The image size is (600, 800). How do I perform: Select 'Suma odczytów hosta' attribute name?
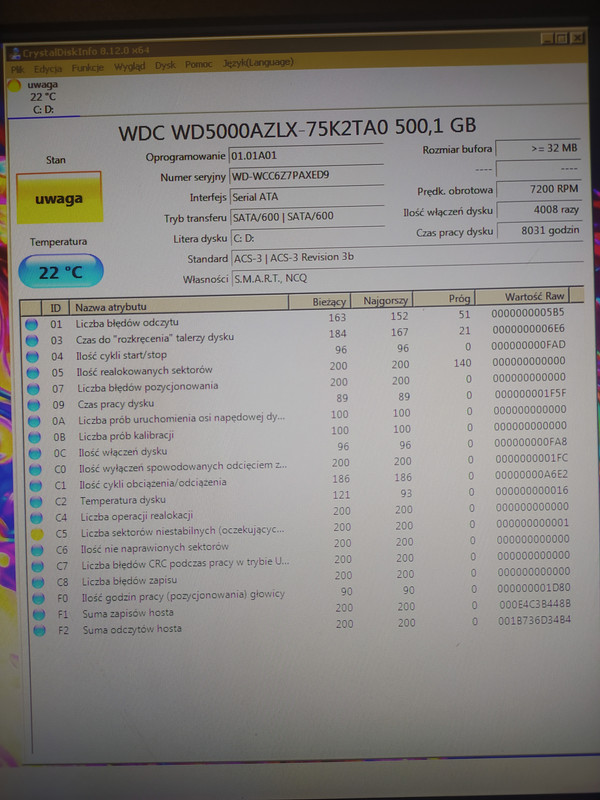click(x=132, y=630)
